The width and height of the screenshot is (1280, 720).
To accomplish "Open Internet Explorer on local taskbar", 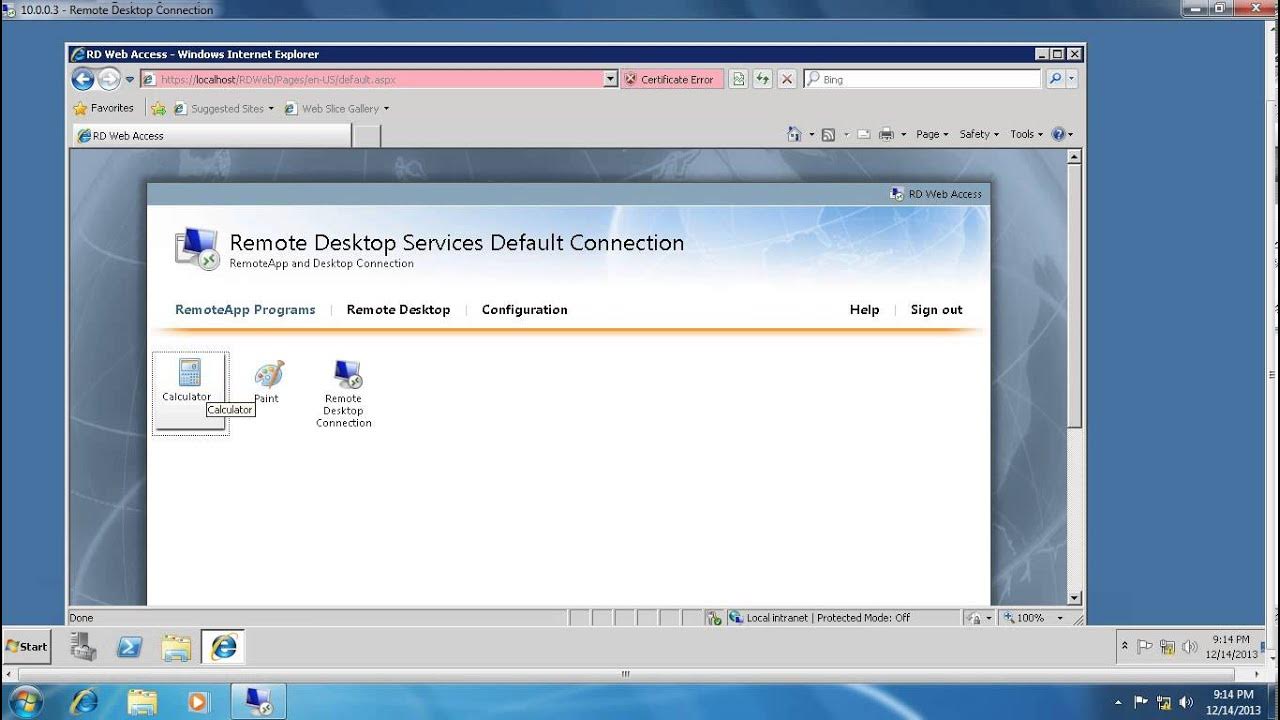I will pos(84,702).
